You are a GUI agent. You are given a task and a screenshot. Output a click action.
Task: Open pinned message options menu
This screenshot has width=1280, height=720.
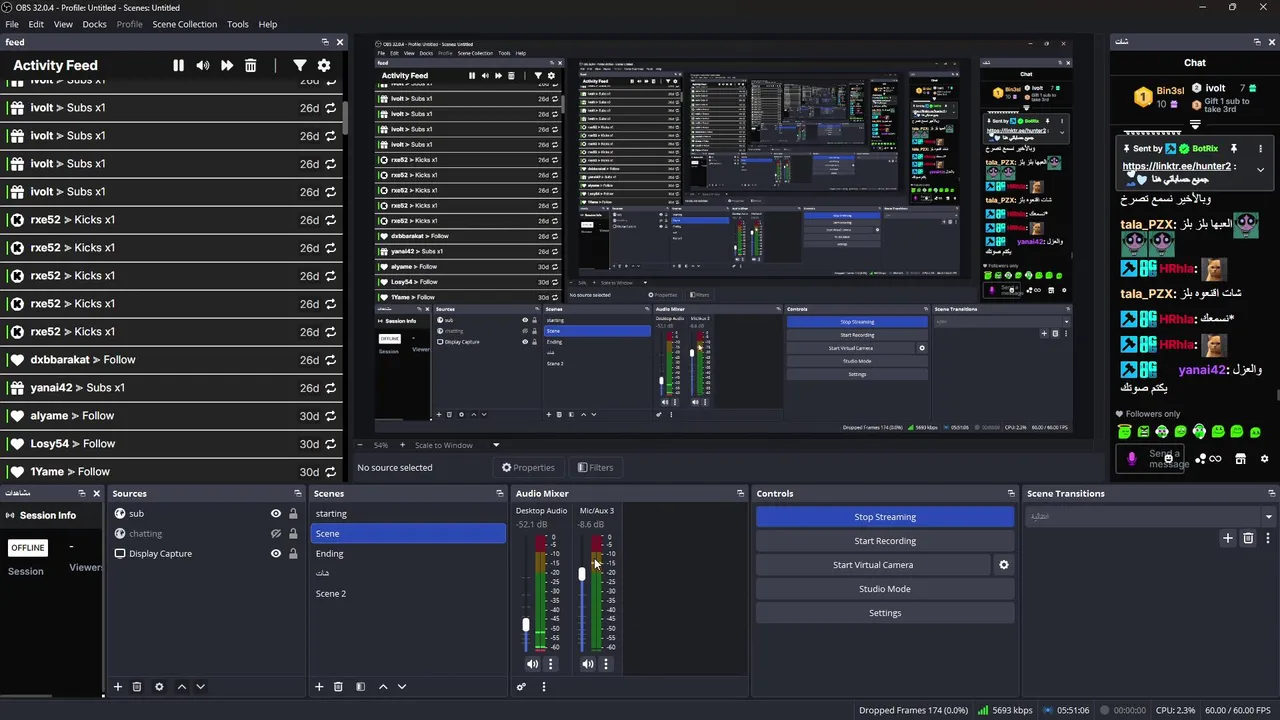pos(1260,148)
